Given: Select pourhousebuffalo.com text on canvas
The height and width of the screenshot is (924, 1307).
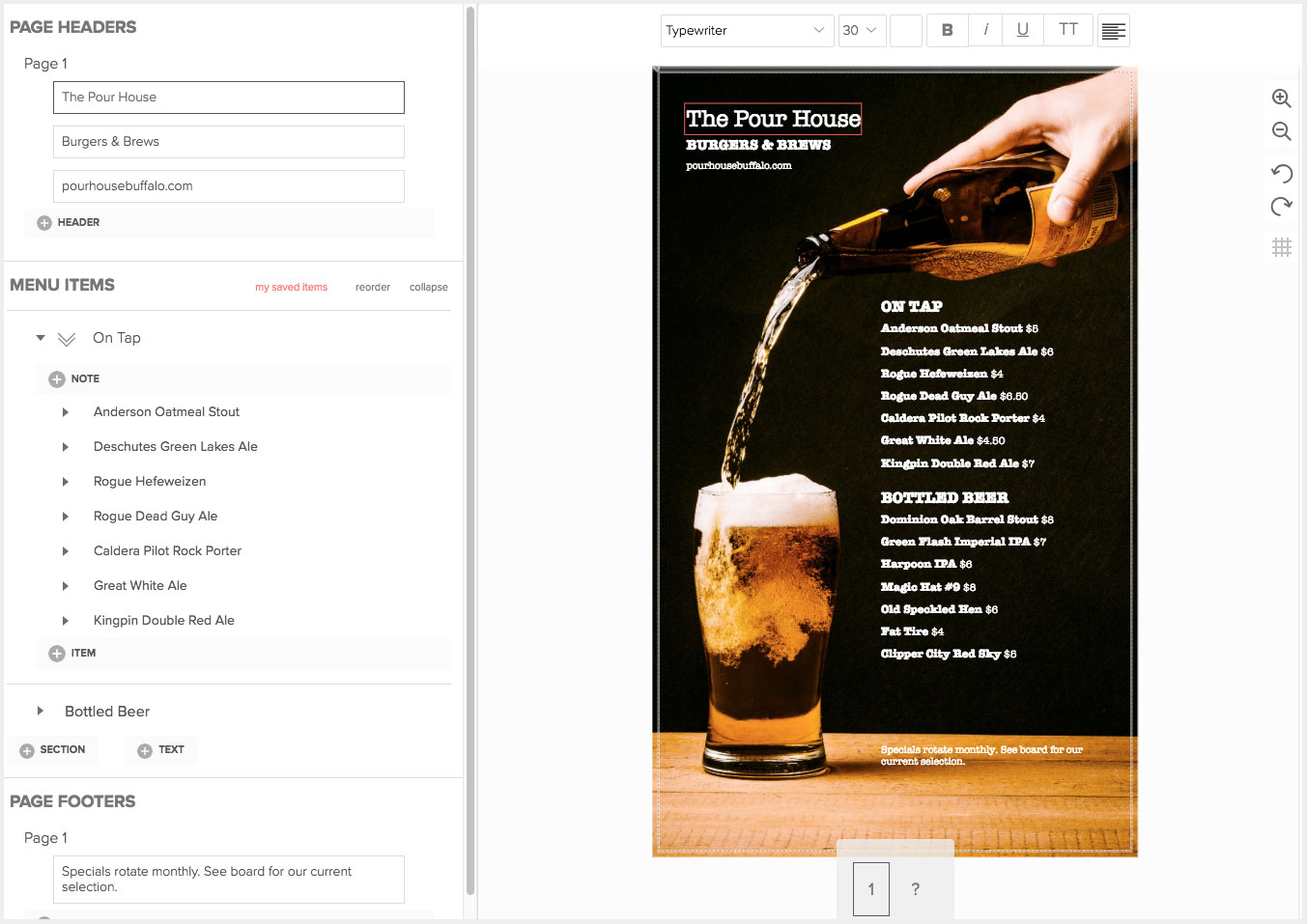Looking at the screenshot, I should tap(739, 166).
